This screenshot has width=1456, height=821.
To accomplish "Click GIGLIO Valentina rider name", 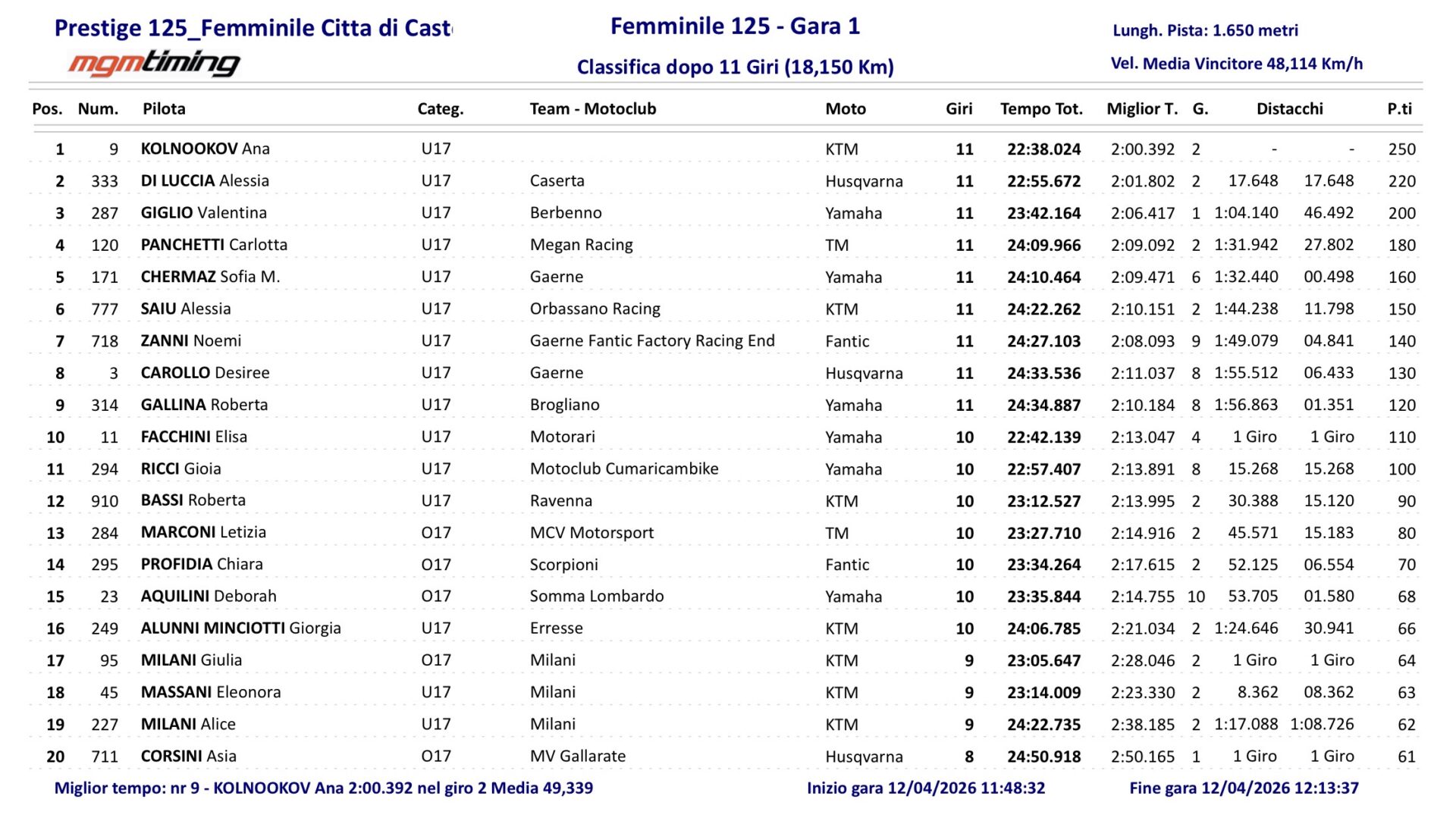I will (203, 212).
